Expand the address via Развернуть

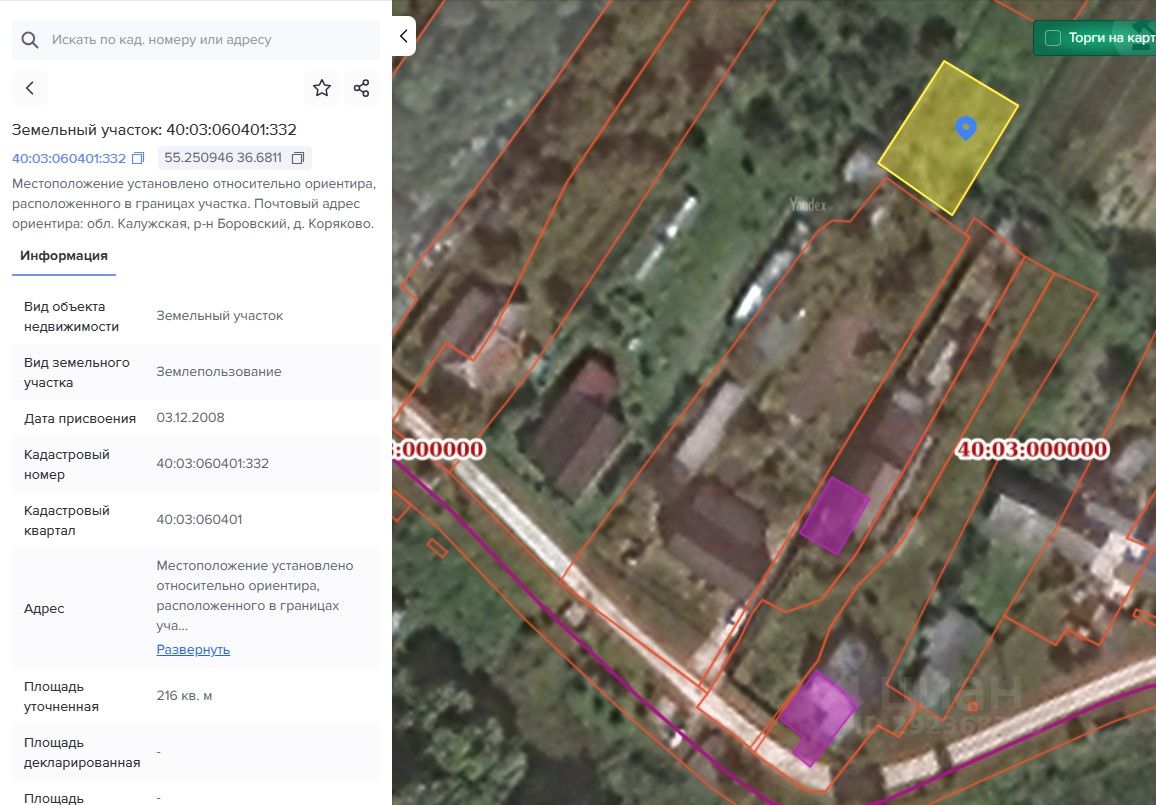pos(193,649)
